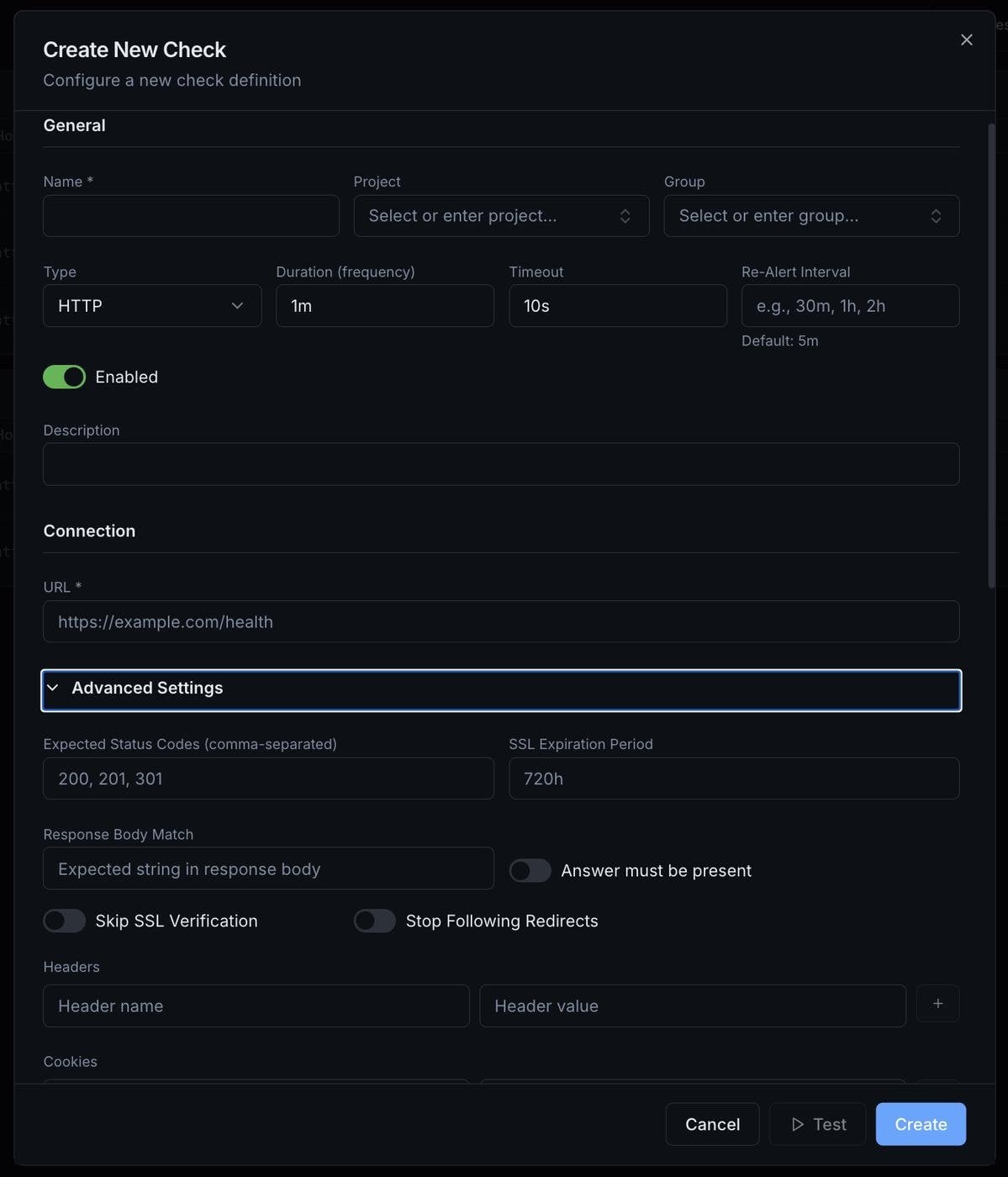Image resolution: width=1008 pixels, height=1177 pixels.
Task: Enable Skip SSL Verification toggle
Action: pos(65,921)
